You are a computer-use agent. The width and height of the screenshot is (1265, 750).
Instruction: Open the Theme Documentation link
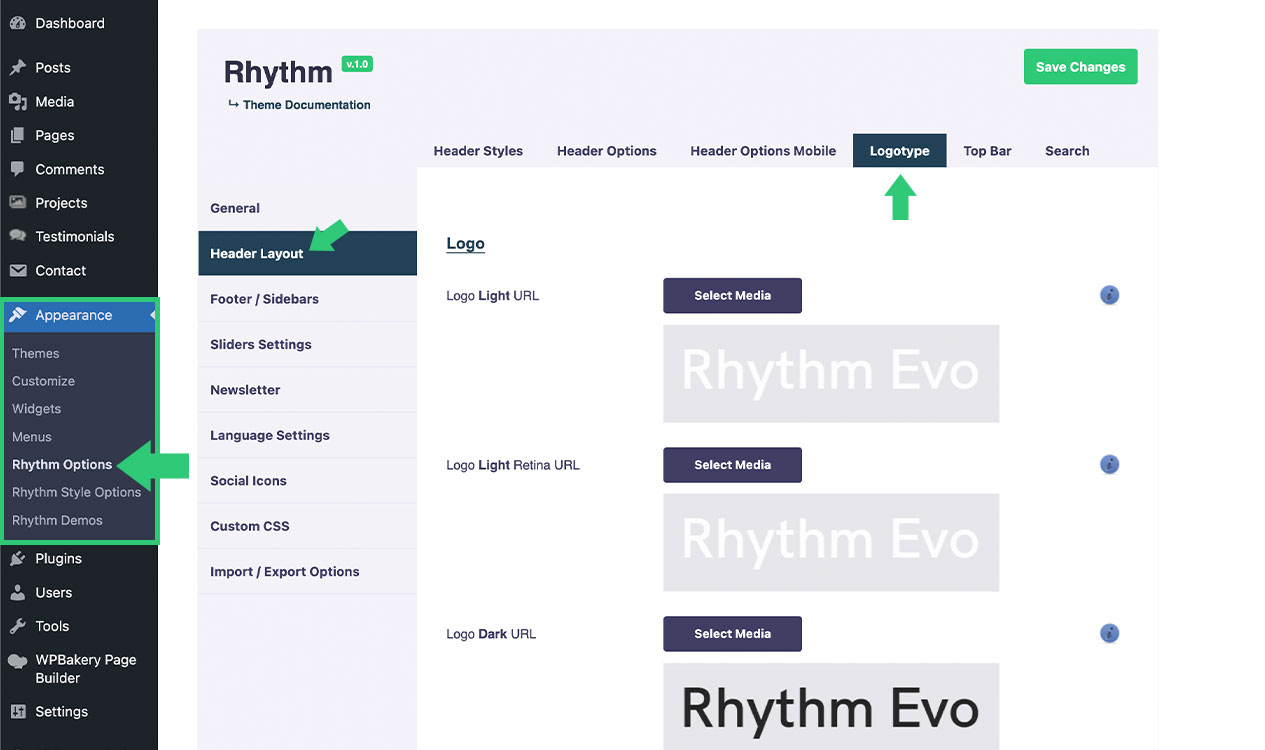[x=306, y=105]
